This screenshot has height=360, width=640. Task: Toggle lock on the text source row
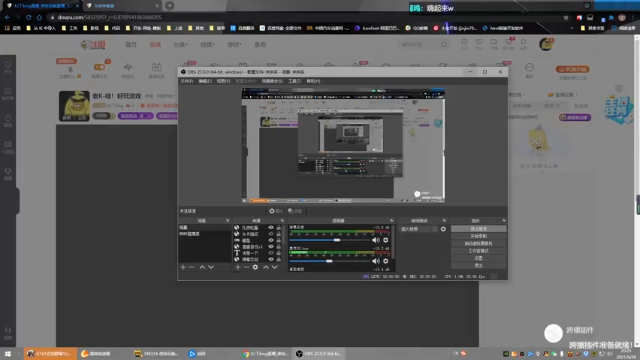point(278,253)
